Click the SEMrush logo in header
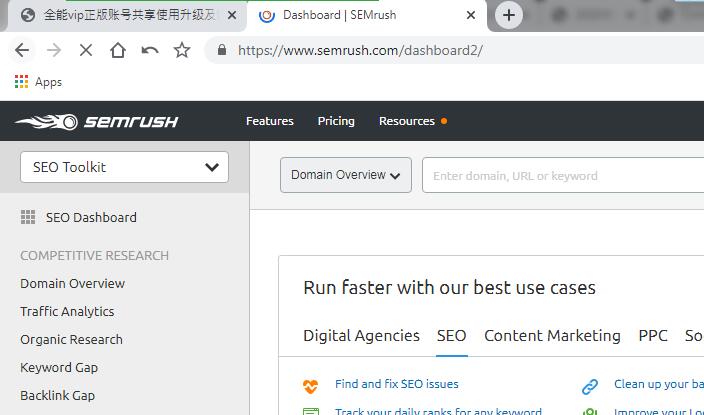Image resolution: width=704 pixels, height=415 pixels. coord(96,122)
